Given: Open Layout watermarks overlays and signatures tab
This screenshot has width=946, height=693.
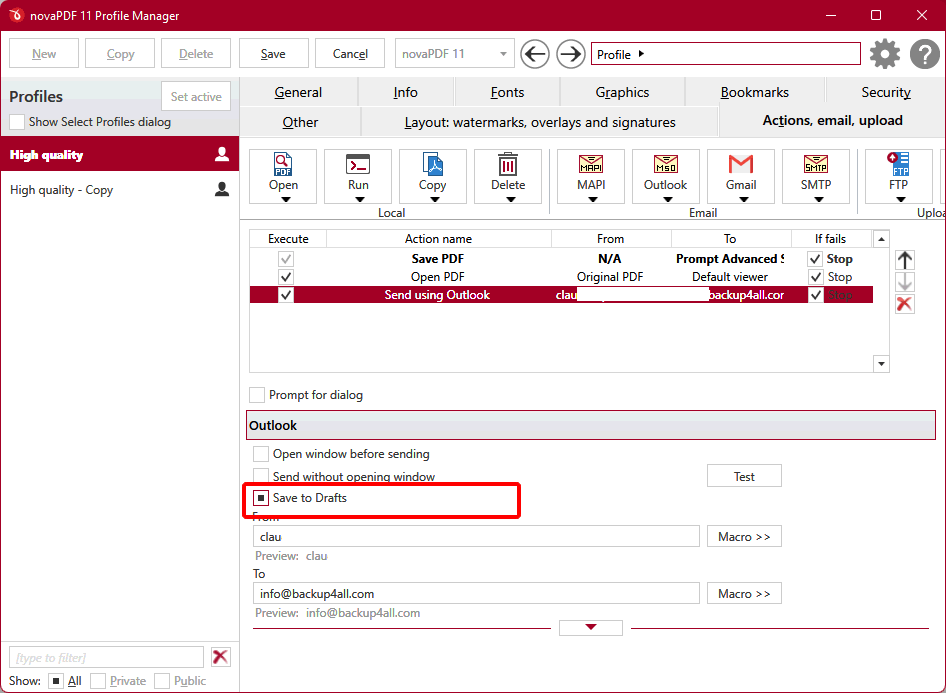Looking at the screenshot, I should [x=539, y=122].
